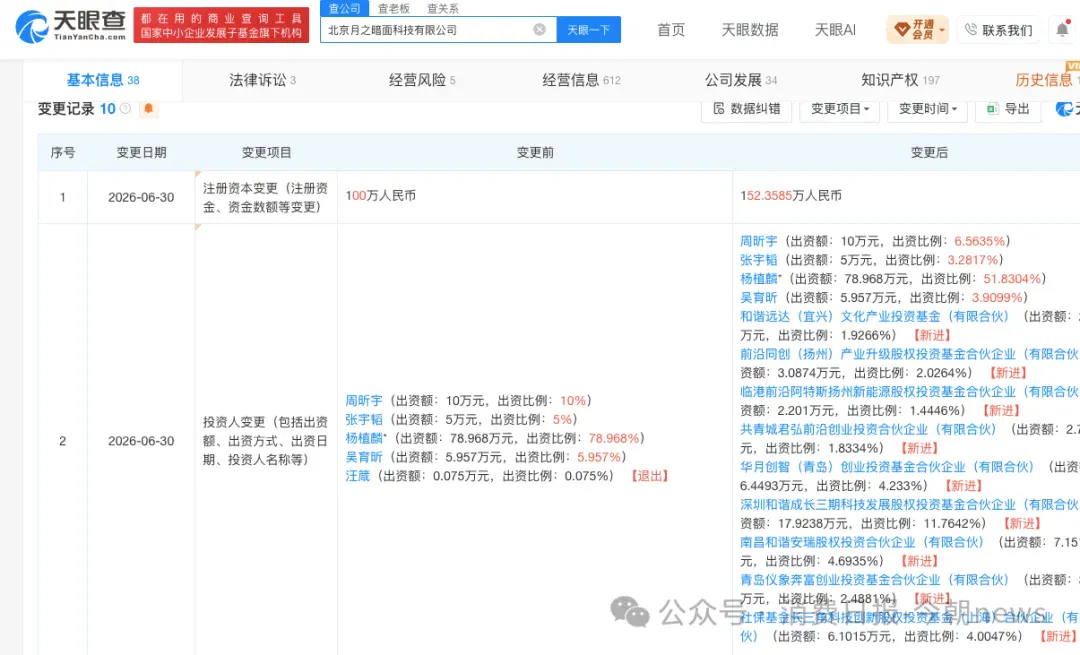This screenshot has height=655, width=1080.
Task: Click the 序号 column header
Action: (63, 152)
